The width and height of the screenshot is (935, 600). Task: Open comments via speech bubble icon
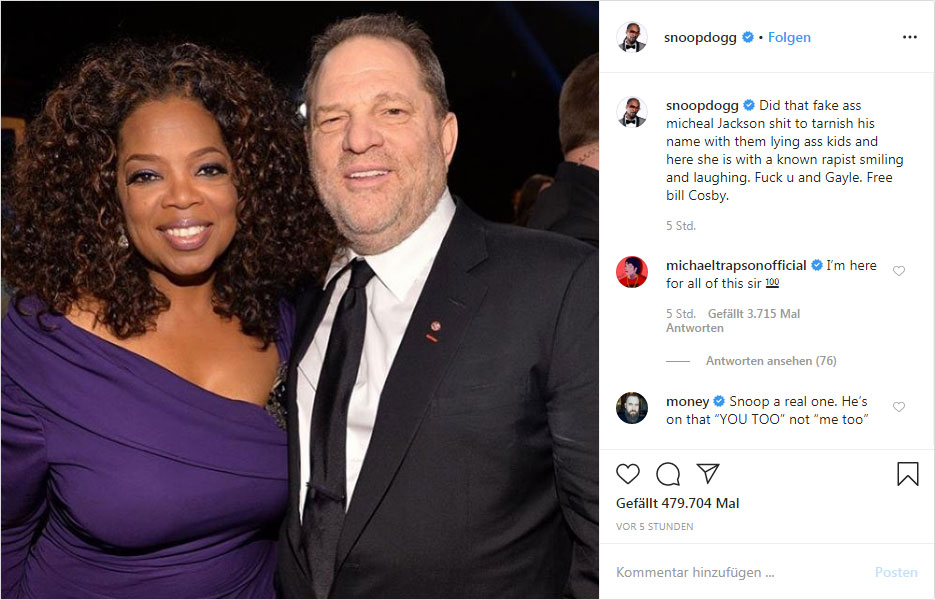[668, 474]
